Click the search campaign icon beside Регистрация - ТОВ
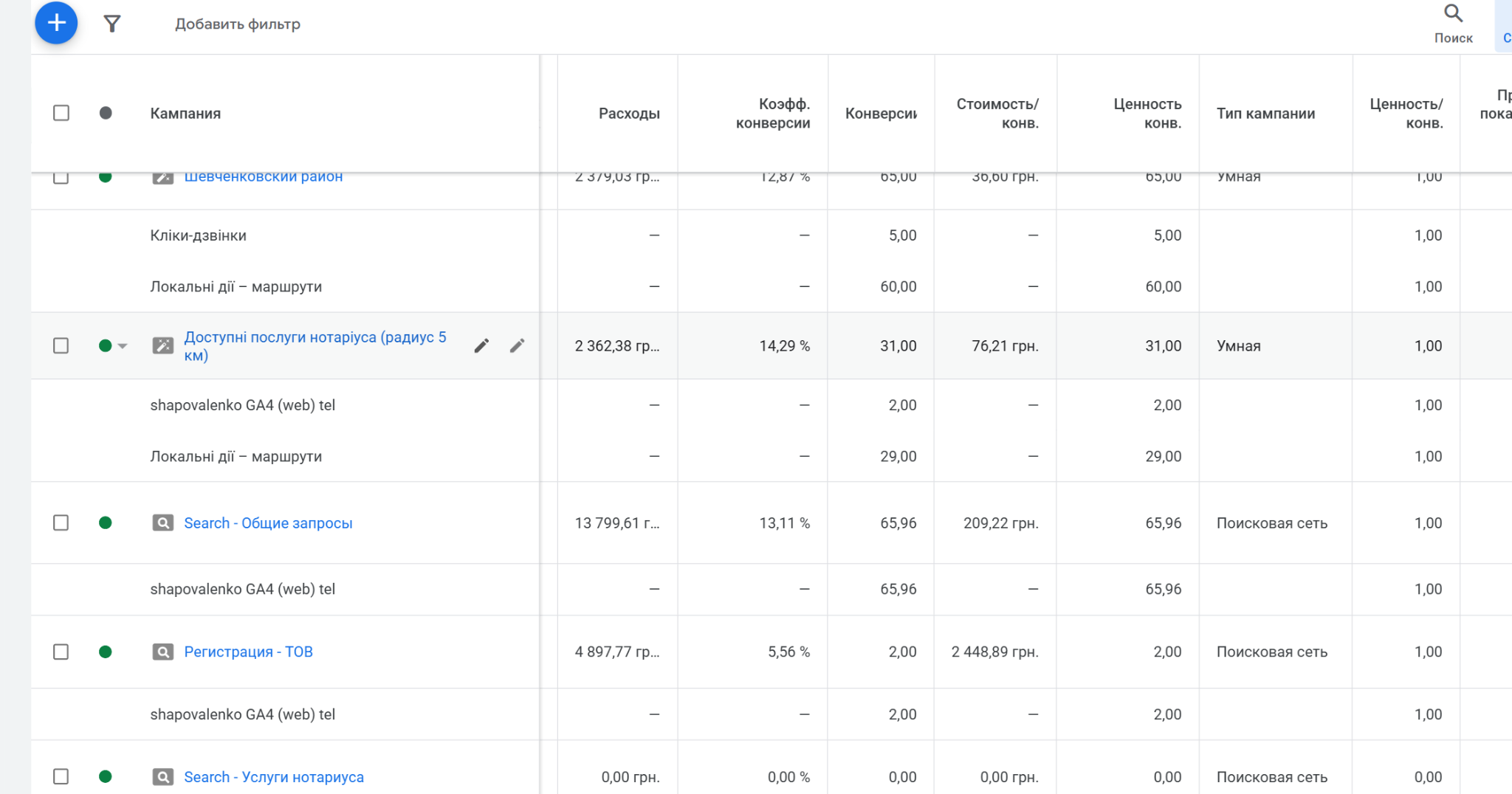The image size is (1512, 794). point(162,652)
